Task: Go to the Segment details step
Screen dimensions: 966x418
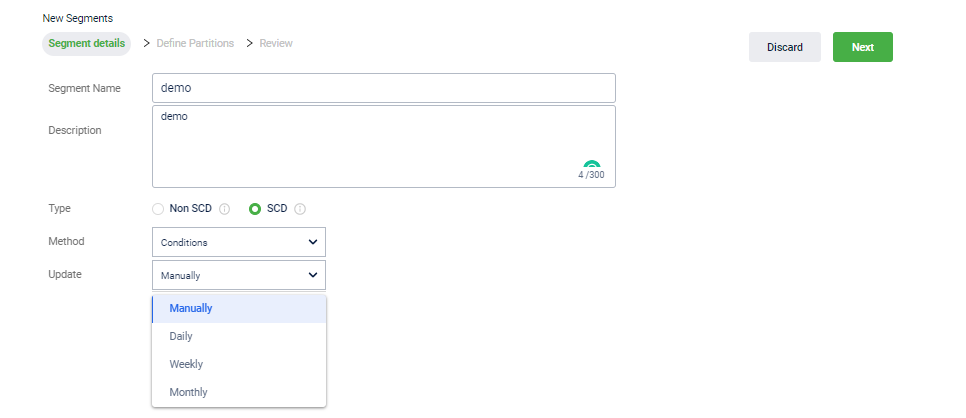Action: coord(87,44)
